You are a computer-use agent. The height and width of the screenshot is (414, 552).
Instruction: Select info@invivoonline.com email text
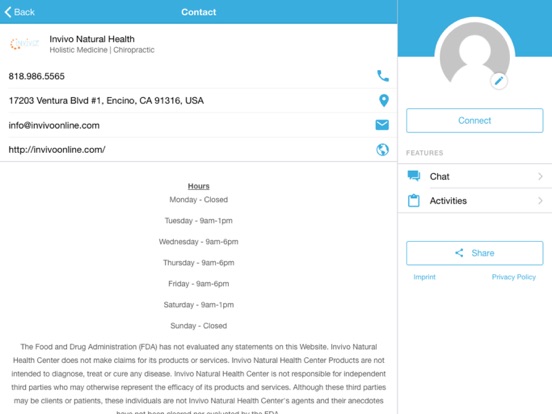coord(54,125)
